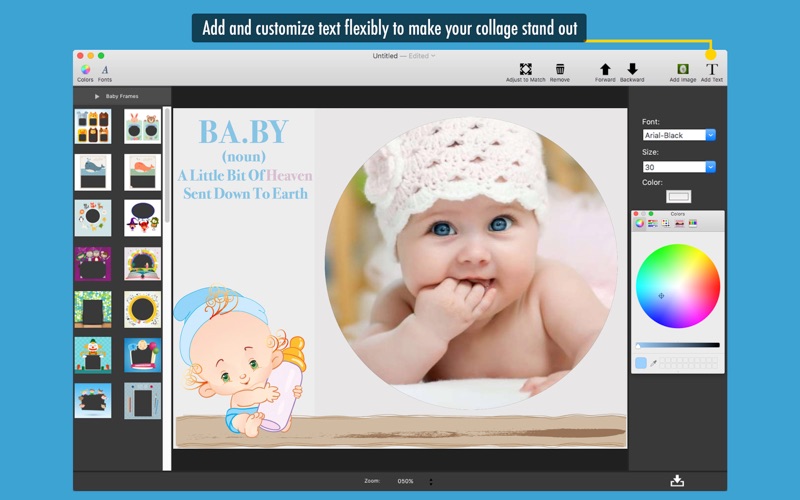Adjust the zoom level stepper arrows
The image size is (800, 500).
[431, 482]
